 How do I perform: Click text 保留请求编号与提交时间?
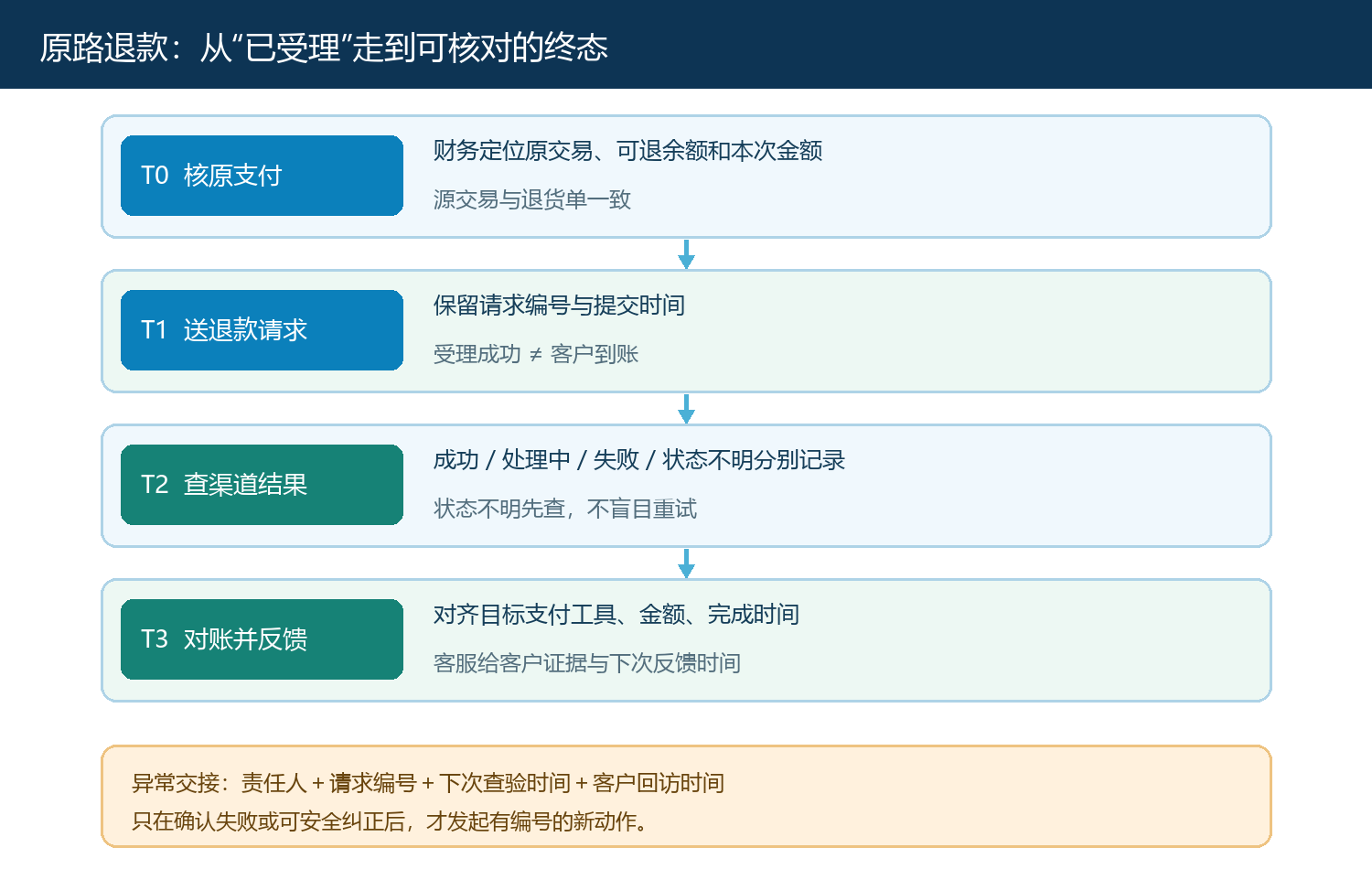[x=559, y=306]
